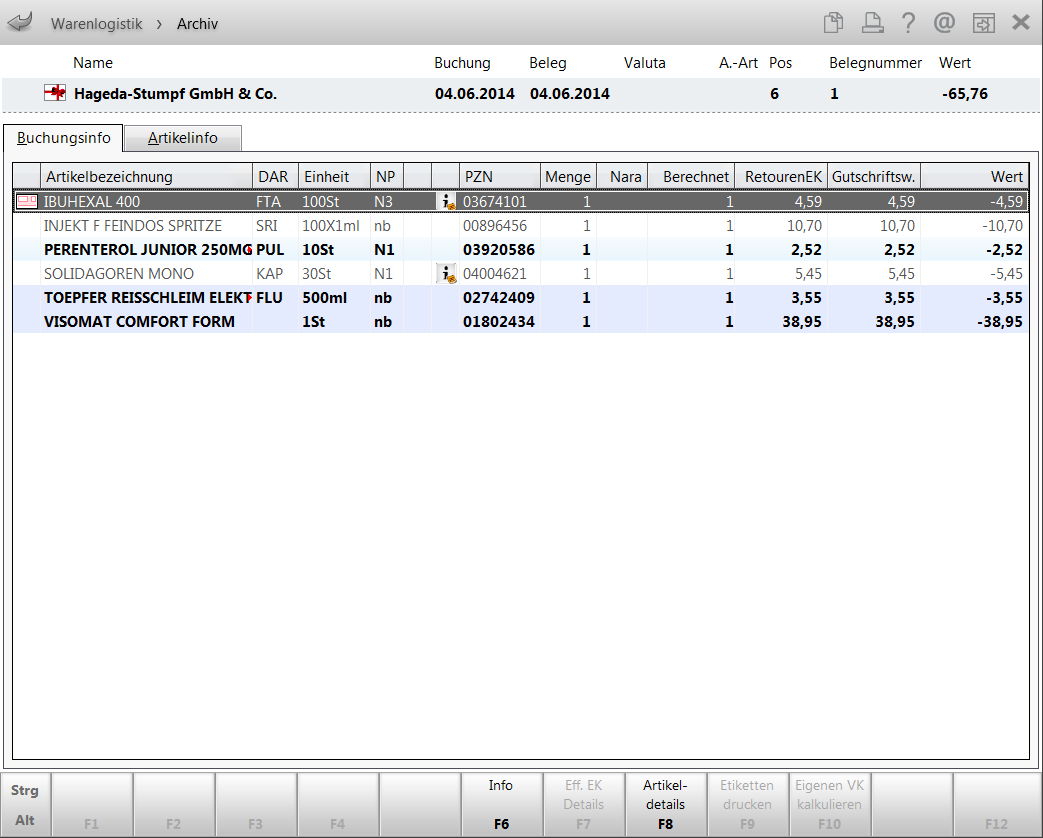Click PZN 02742409 cell
Image resolution: width=1043 pixels, height=838 pixels.
(x=499, y=297)
